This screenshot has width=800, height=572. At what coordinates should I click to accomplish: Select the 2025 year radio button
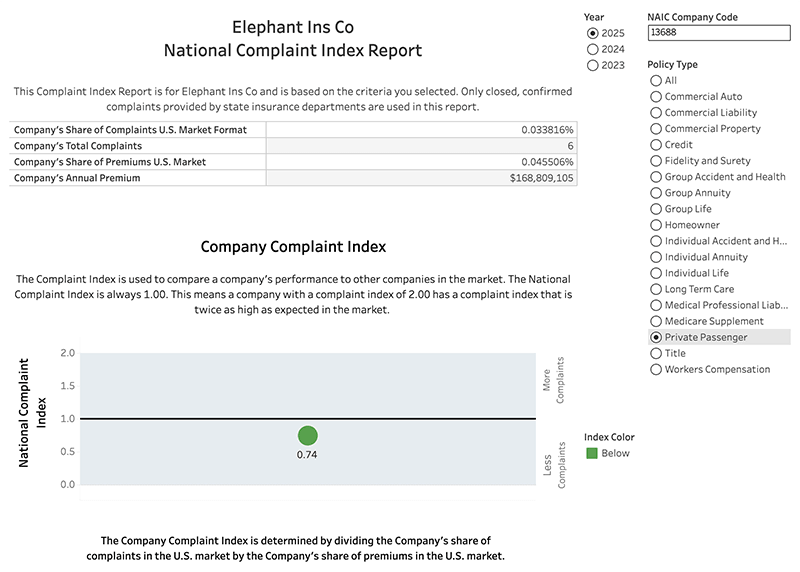pyautogui.click(x=592, y=33)
